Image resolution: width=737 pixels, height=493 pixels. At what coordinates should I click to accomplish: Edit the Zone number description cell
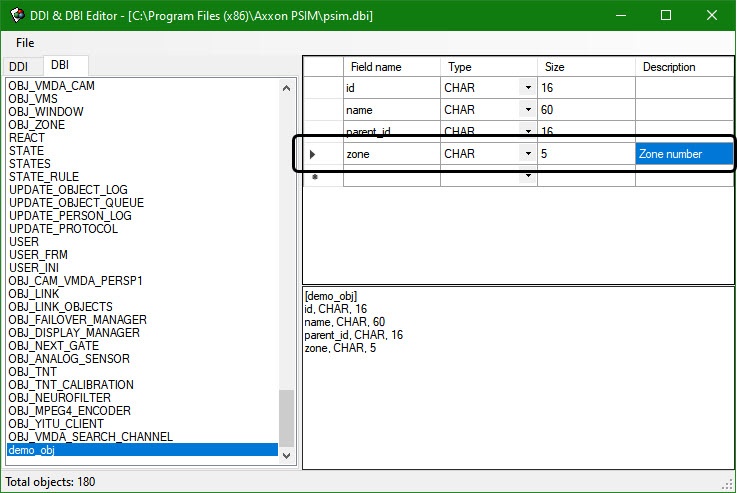coord(684,154)
